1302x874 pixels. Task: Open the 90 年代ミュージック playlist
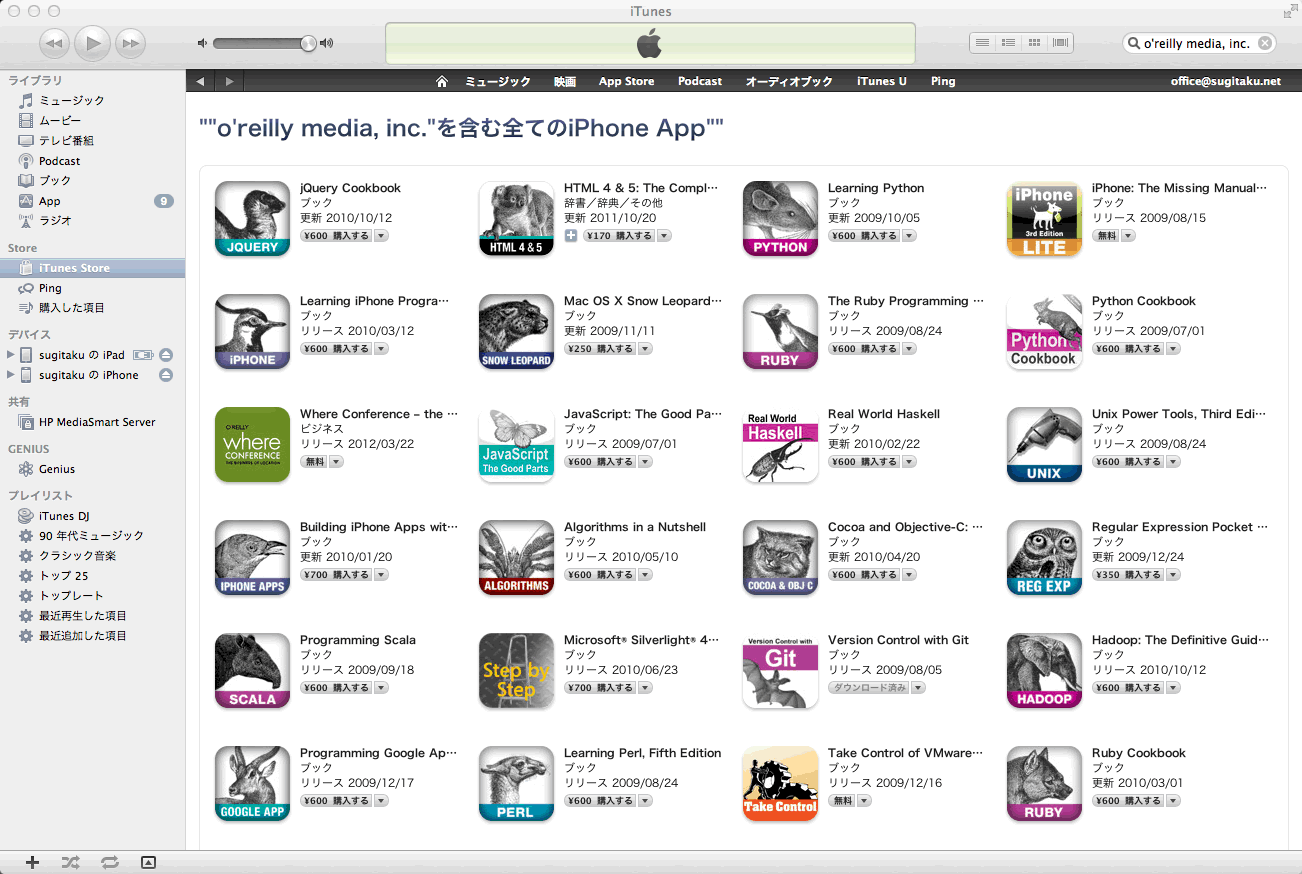coord(92,536)
